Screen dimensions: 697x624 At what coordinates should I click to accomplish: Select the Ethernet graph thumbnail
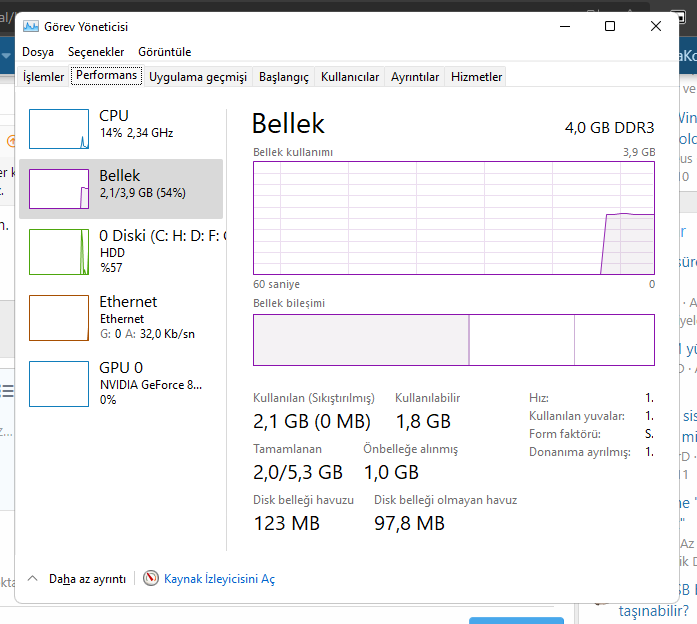pos(59,317)
